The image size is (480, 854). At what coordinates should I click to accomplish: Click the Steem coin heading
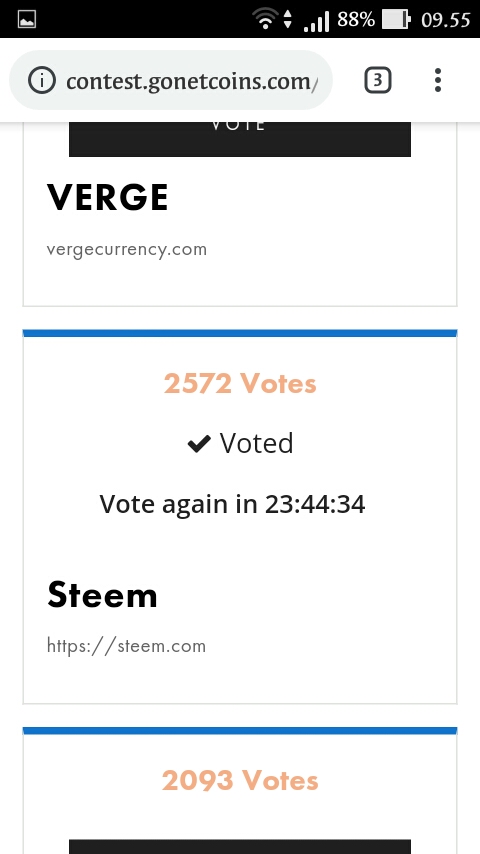[102, 594]
